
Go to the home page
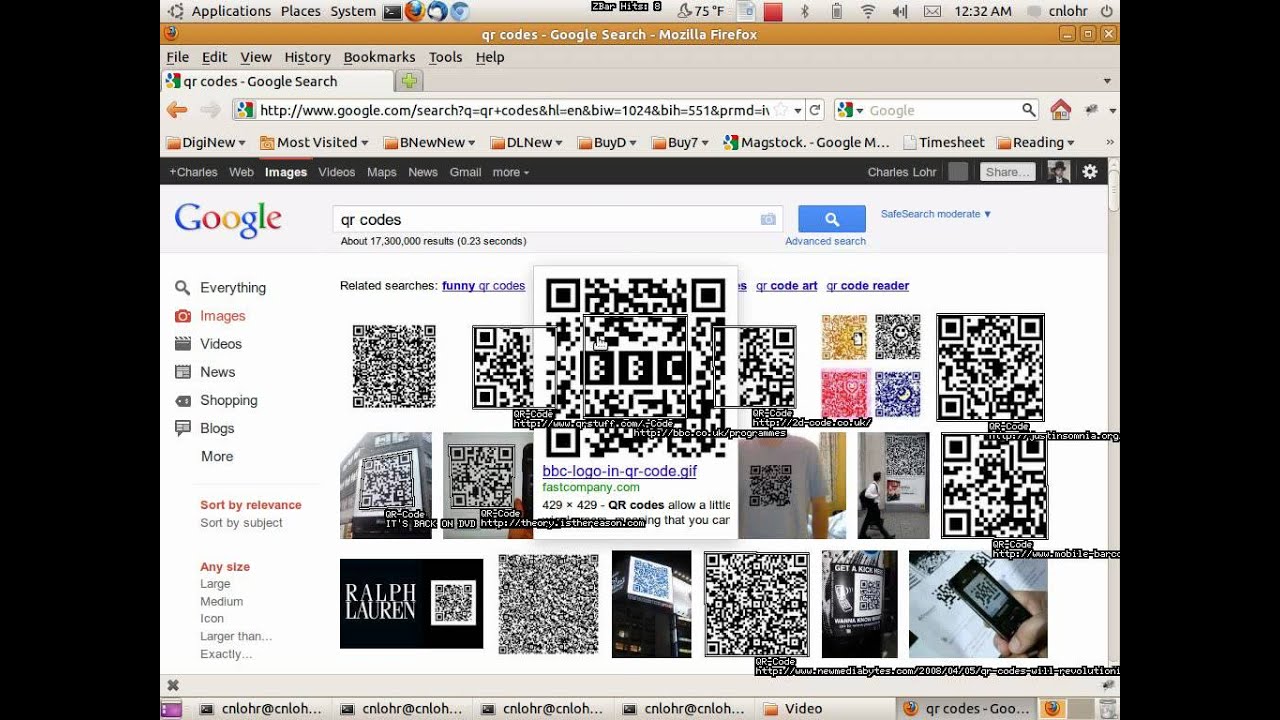pyautogui.click(x=1061, y=110)
